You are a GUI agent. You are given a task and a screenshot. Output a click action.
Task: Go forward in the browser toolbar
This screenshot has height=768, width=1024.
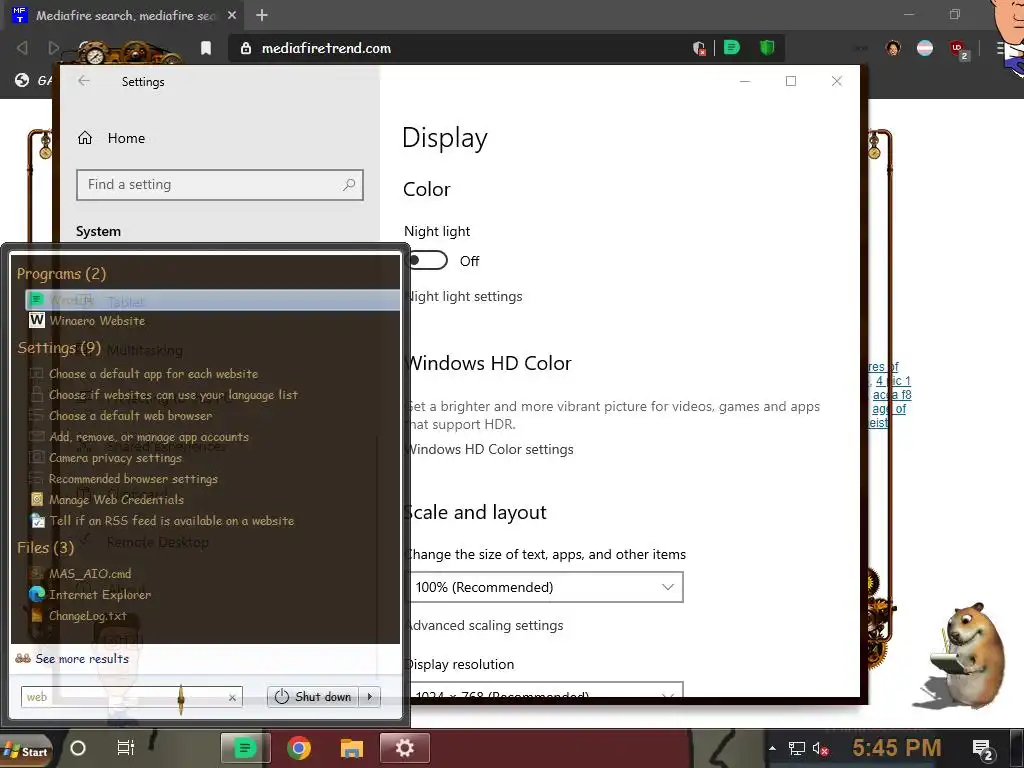[54, 48]
